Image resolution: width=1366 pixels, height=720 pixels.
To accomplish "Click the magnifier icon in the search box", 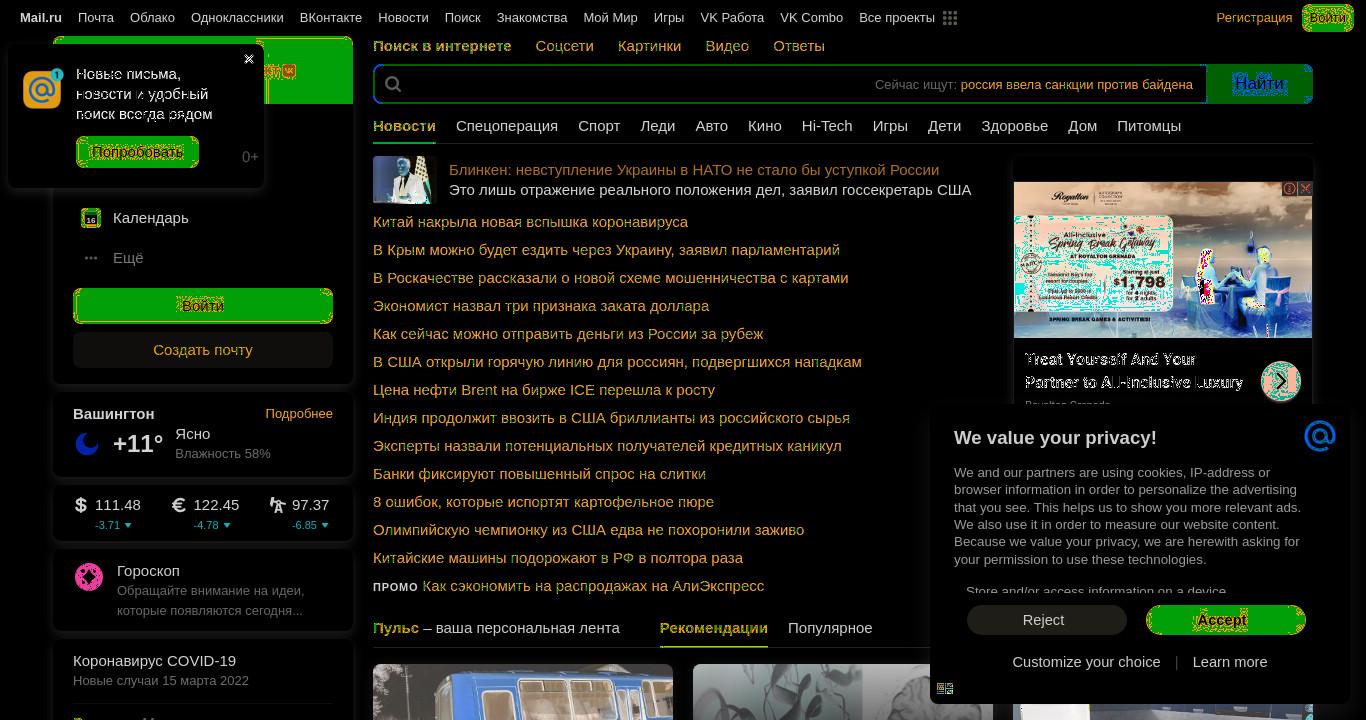I will [x=393, y=85].
